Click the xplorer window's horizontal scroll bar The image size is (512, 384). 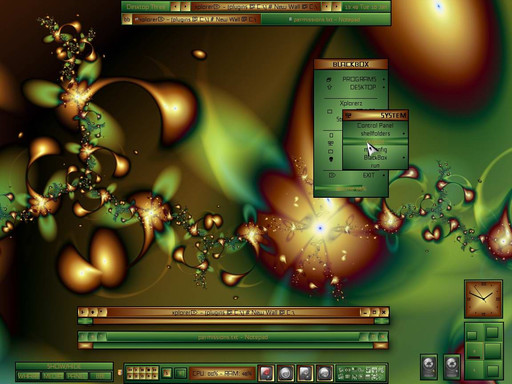[x=233, y=321]
